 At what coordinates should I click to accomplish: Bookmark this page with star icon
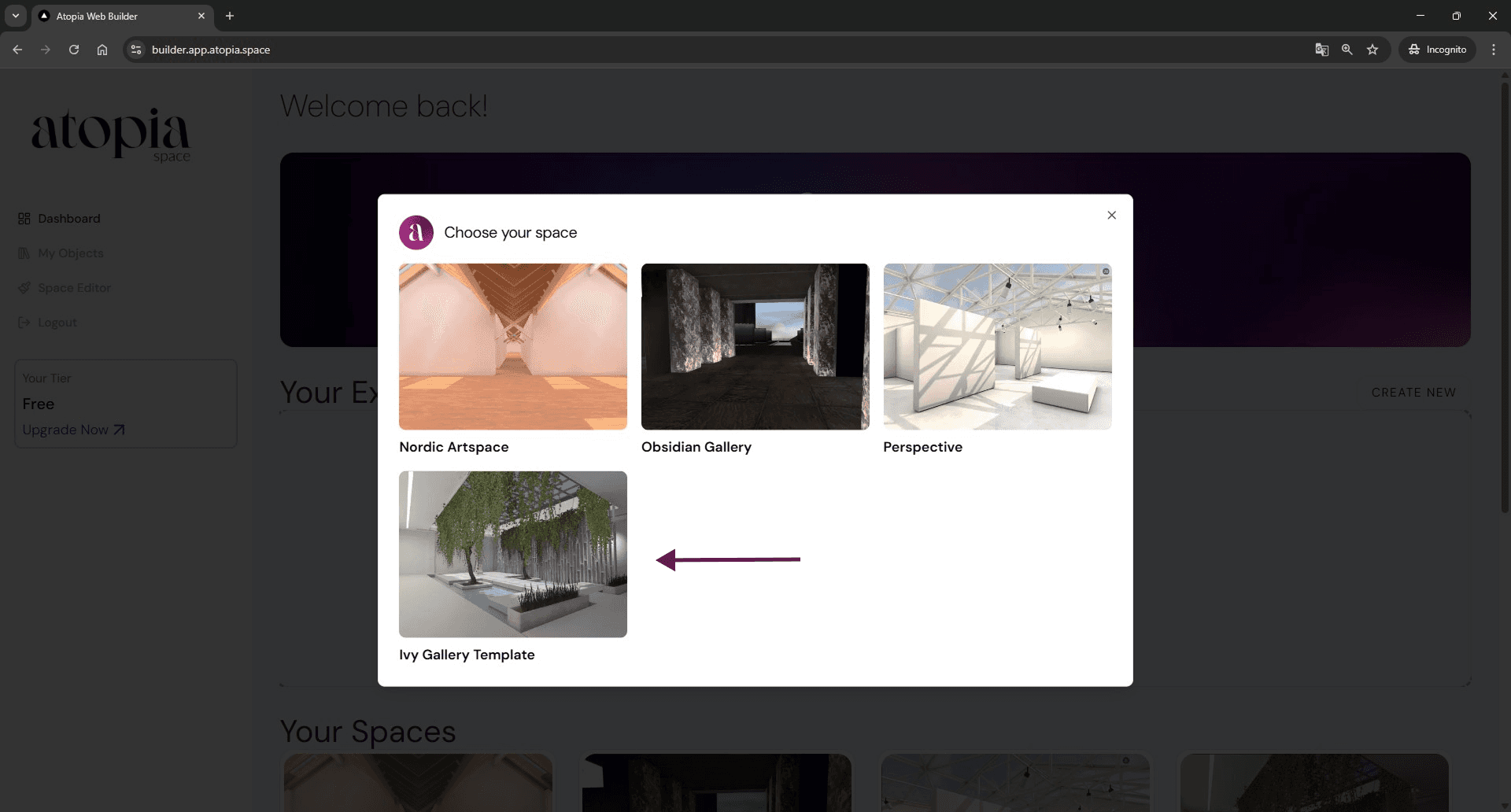[1372, 50]
